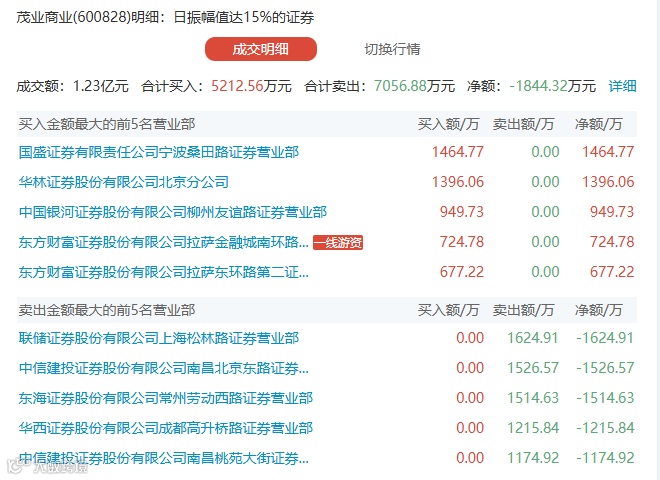
Task: Click buy amount 1396.06 in 华林证券 row
Action: pyautogui.click(x=458, y=182)
